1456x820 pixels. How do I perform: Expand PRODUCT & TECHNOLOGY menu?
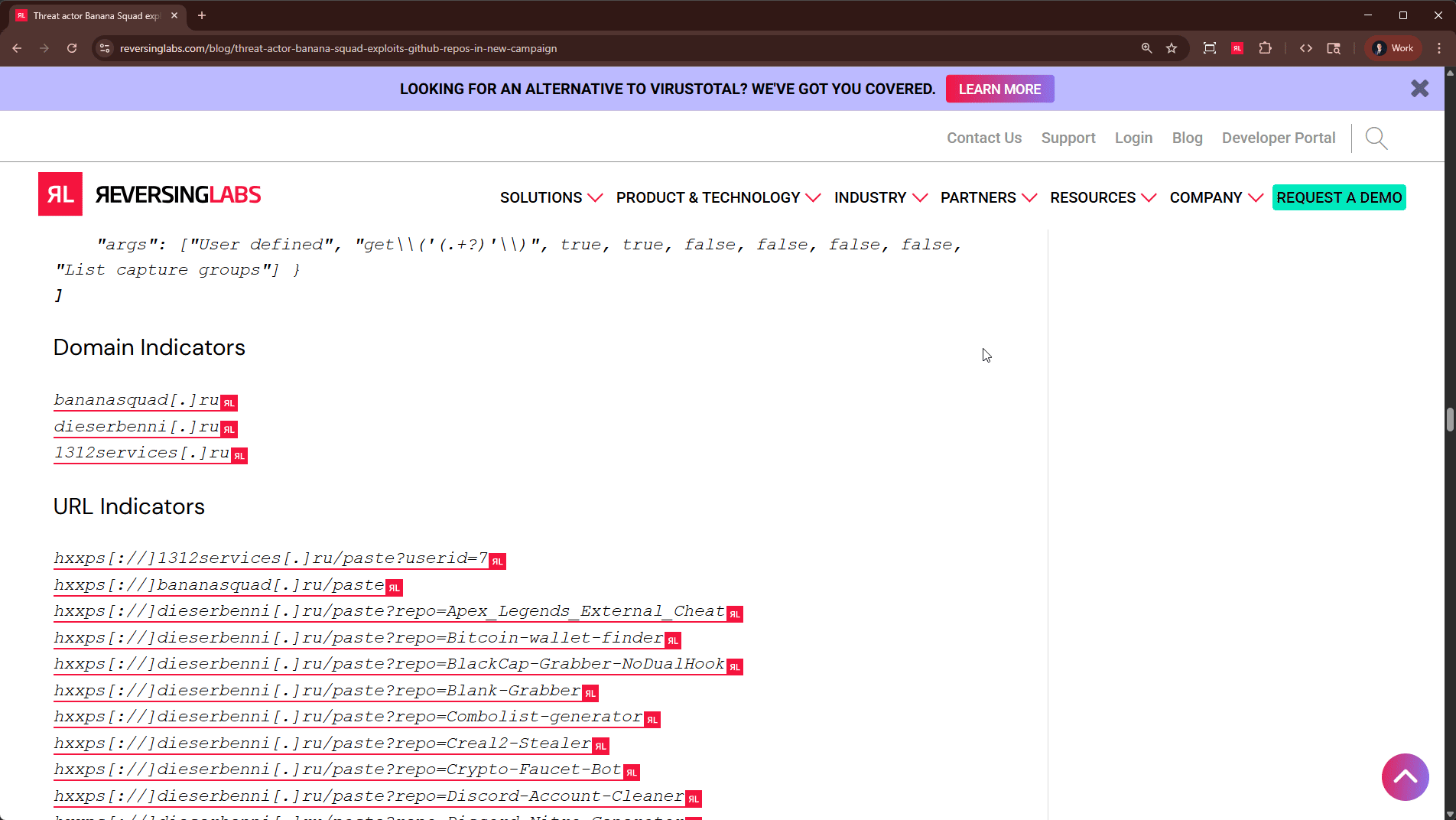pos(718,197)
